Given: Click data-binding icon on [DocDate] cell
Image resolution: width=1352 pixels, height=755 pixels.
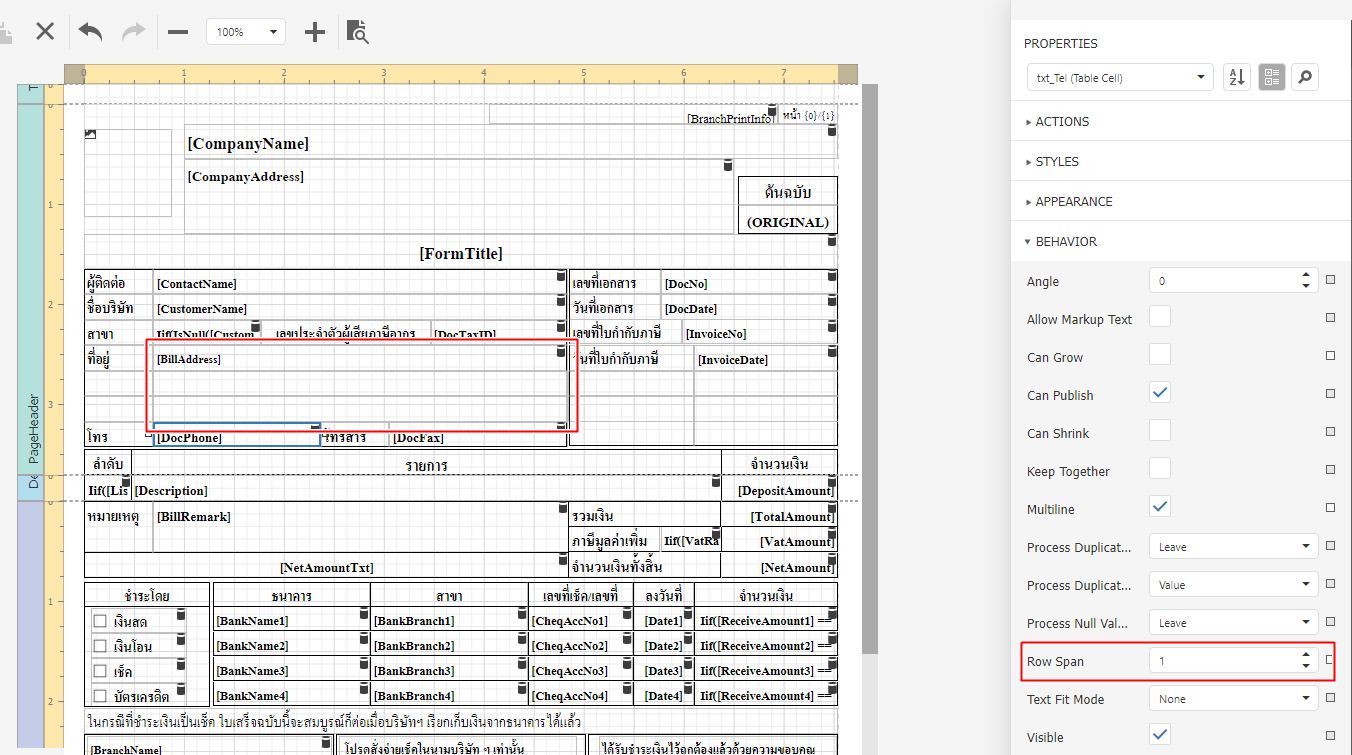Looking at the screenshot, I should pos(831,300).
